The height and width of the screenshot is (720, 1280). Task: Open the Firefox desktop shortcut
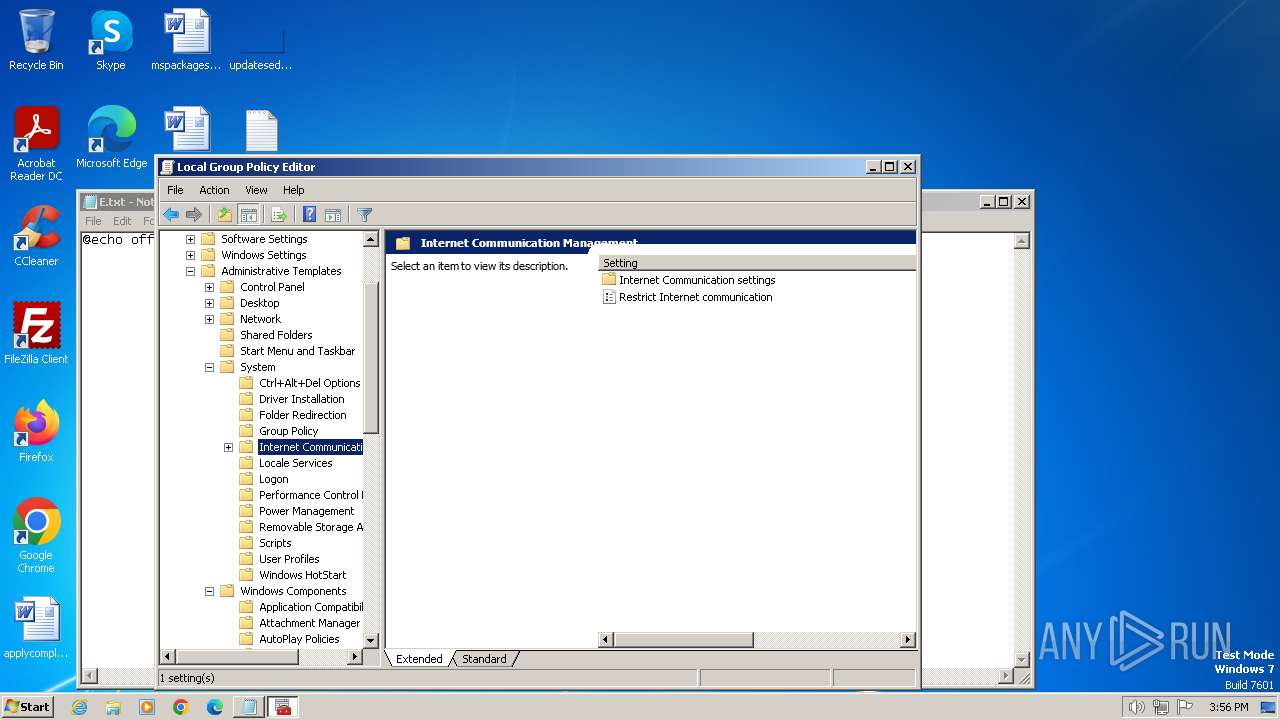point(36,432)
